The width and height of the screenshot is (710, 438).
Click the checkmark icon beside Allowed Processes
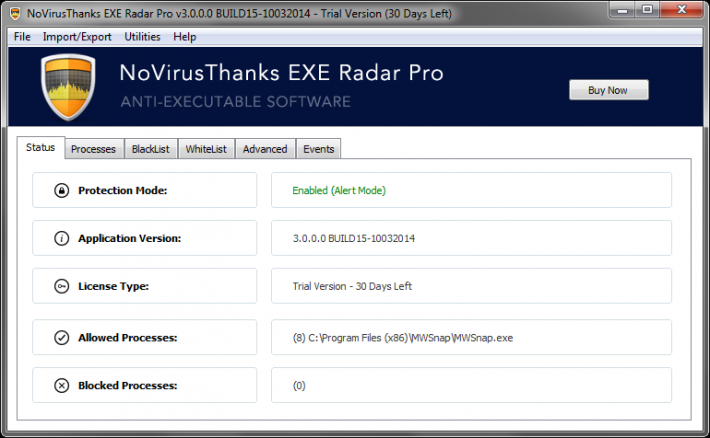point(62,337)
